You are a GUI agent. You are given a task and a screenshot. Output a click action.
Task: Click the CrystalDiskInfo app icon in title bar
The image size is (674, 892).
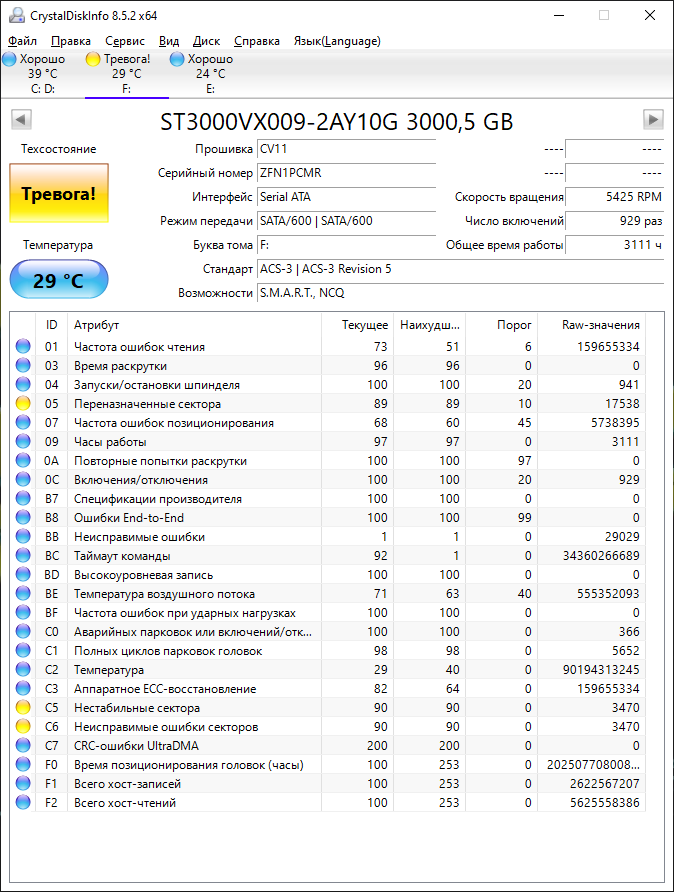pos(12,15)
